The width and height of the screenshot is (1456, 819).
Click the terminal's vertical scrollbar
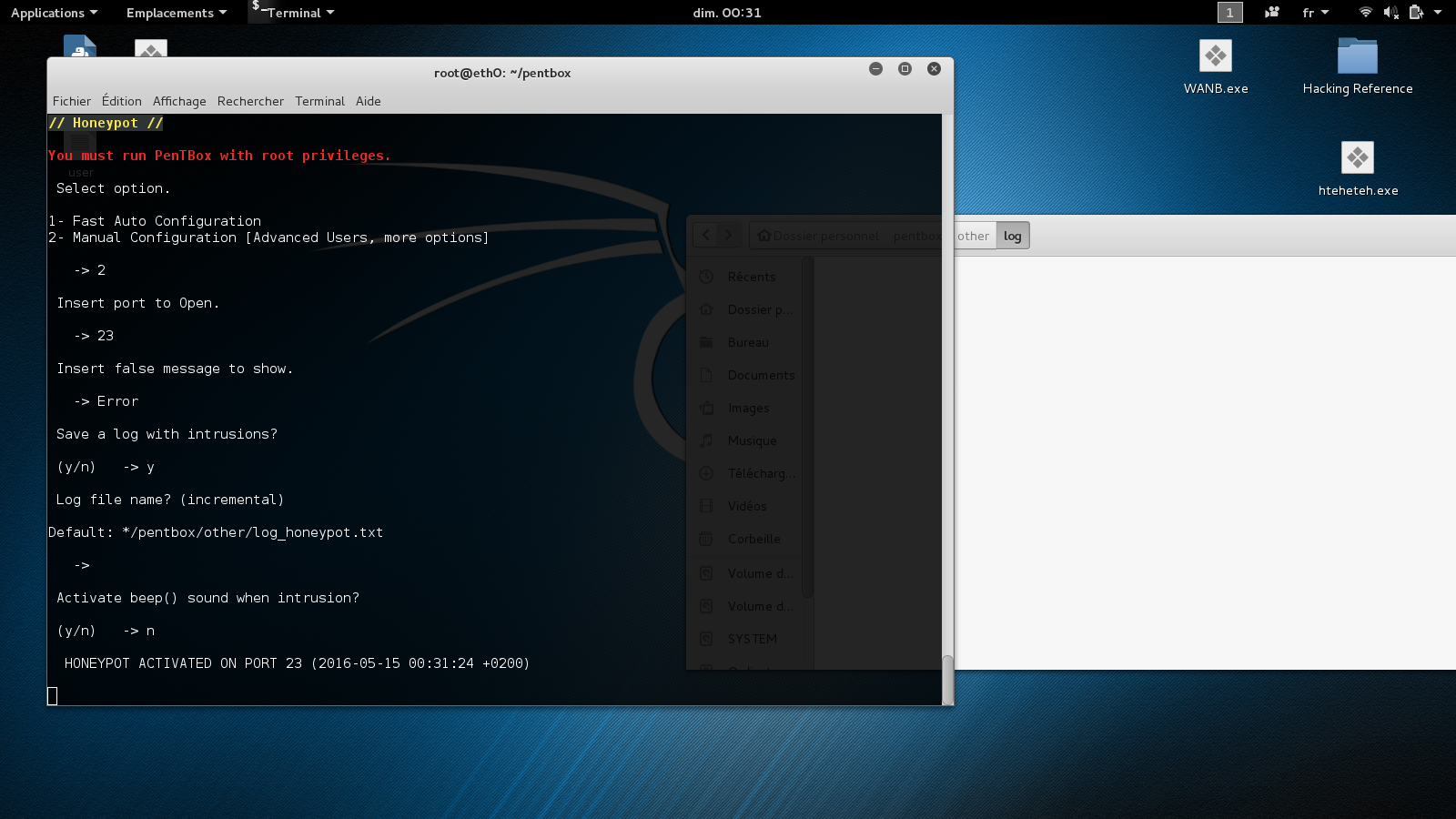(x=947, y=678)
